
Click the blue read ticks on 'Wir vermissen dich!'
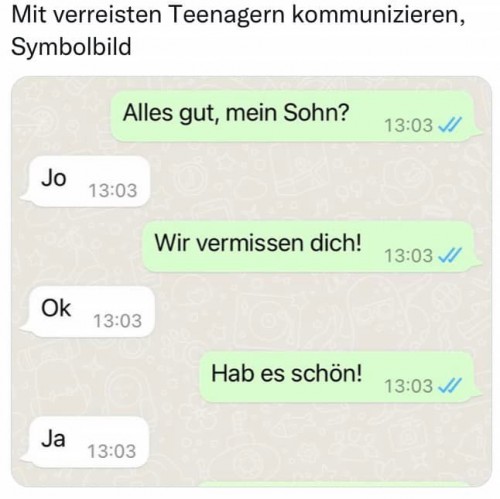pos(449,255)
